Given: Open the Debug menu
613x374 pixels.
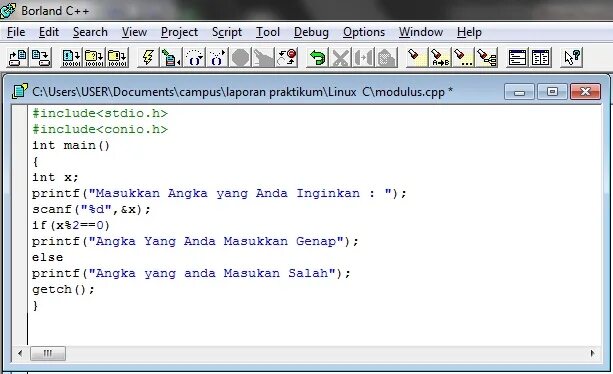Looking at the screenshot, I should pos(311,32).
